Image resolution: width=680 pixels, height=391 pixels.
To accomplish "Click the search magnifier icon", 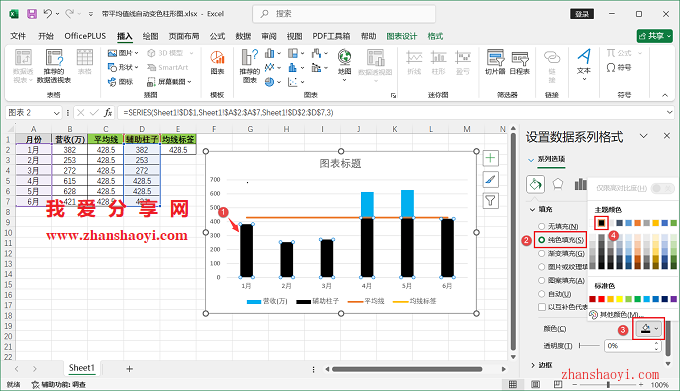I will (264, 14).
